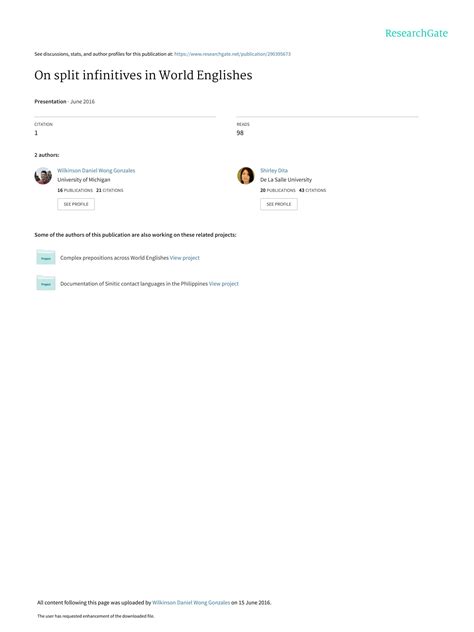Open View project link for Sinitic documentation

pyautogui.click(x=224, y=284)
